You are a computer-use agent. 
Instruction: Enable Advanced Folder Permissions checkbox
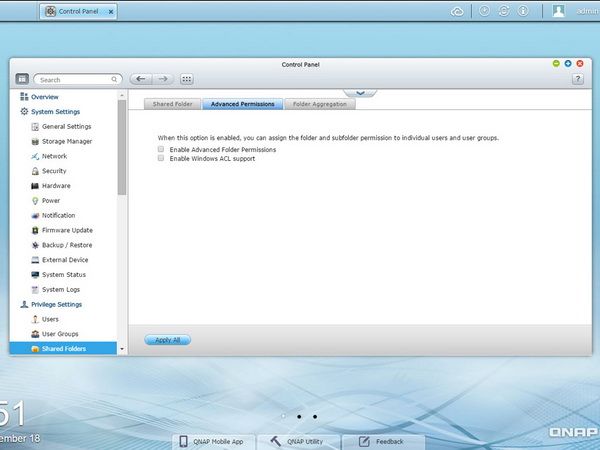[x=161, y=149]
